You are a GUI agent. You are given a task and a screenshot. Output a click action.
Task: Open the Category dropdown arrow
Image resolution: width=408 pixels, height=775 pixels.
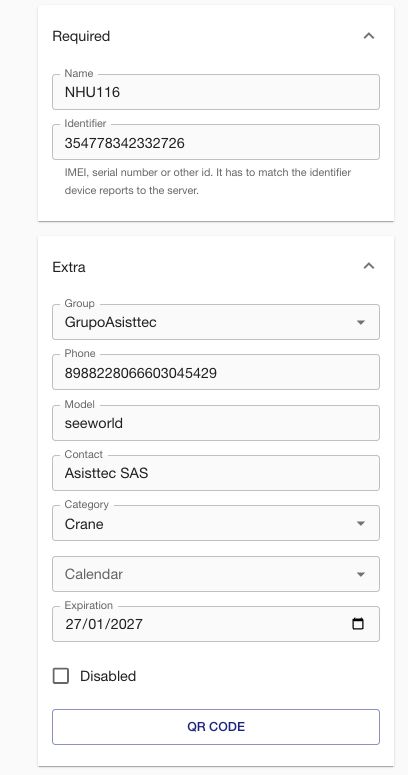tap(361, 523)
